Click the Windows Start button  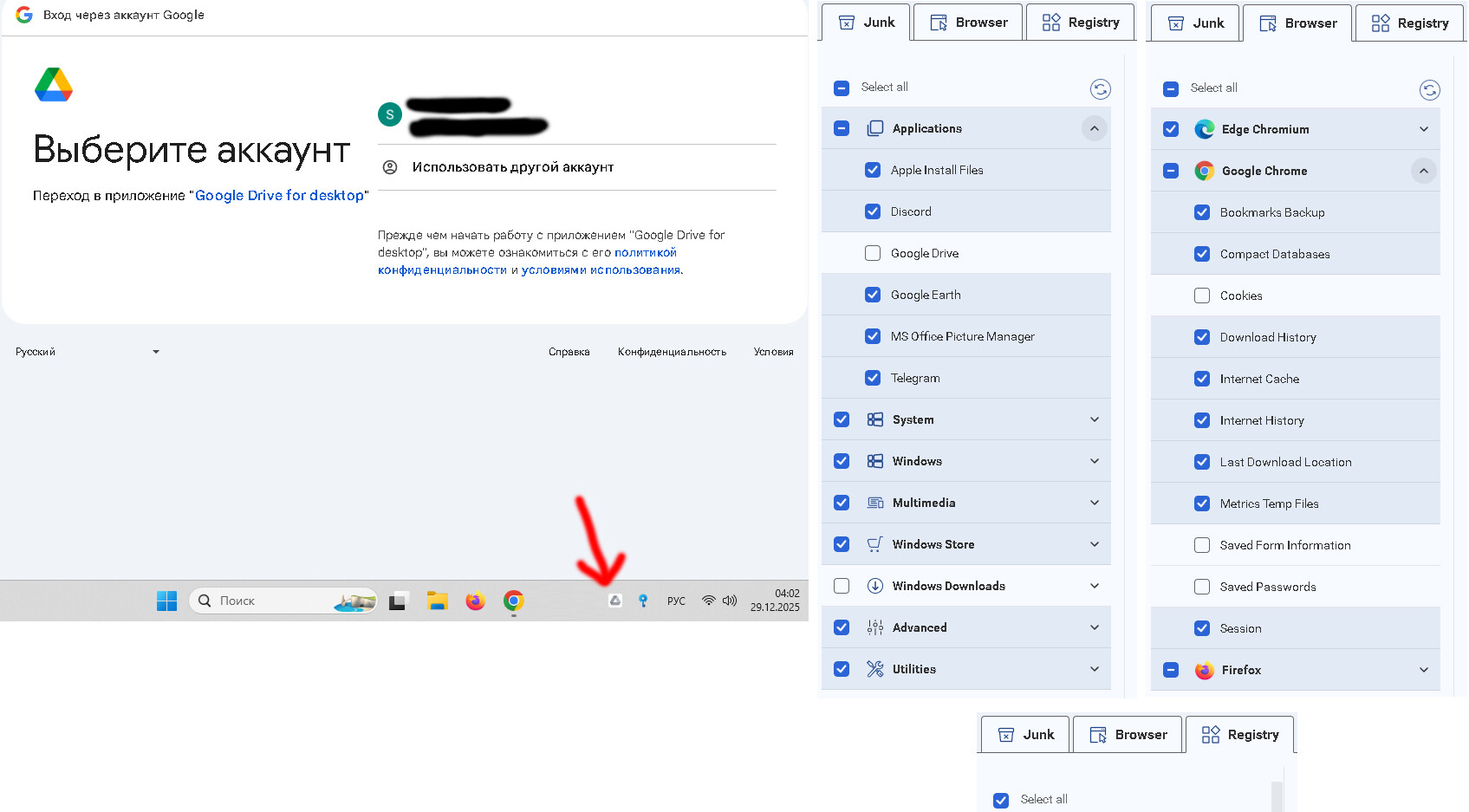[x=166, y=601]
